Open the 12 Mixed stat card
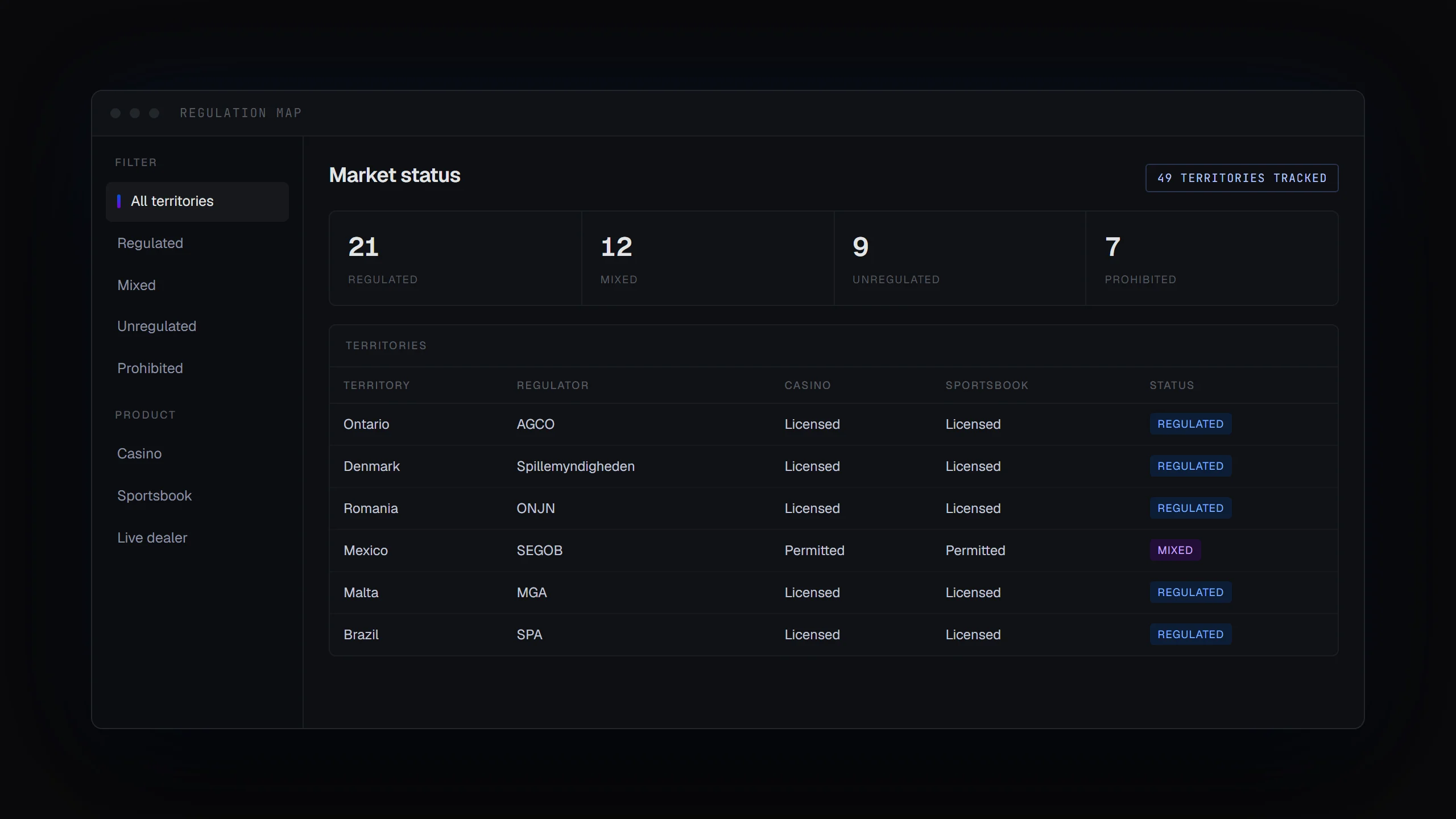 pyautogui.click(x=708, y=258)
